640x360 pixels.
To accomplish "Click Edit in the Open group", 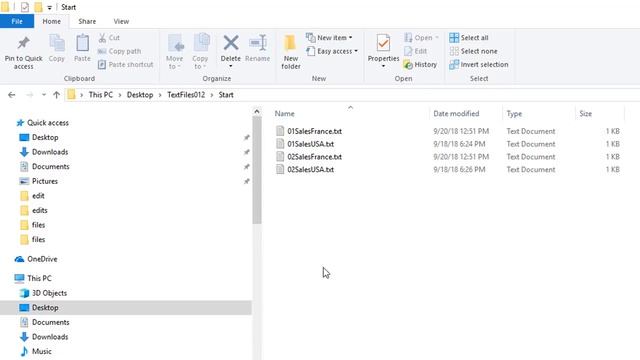I will [416, 51].
